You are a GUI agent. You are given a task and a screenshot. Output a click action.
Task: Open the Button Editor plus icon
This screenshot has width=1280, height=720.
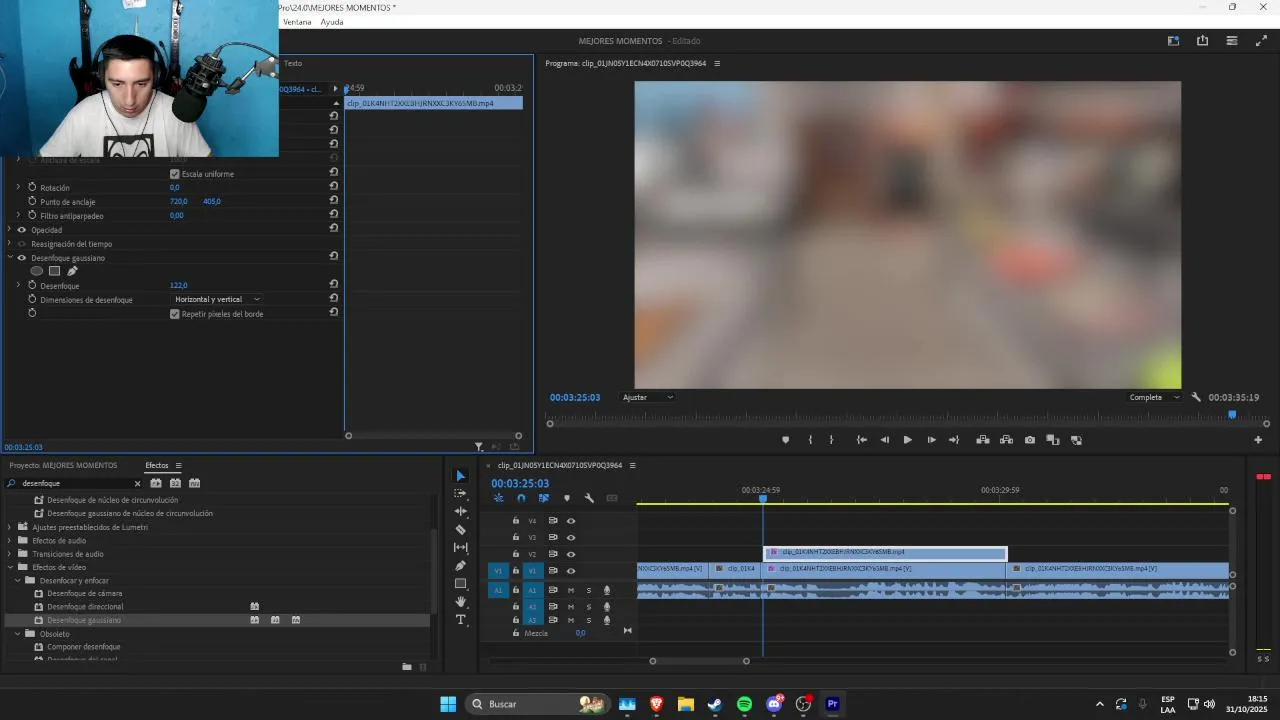coord(1258,440)
